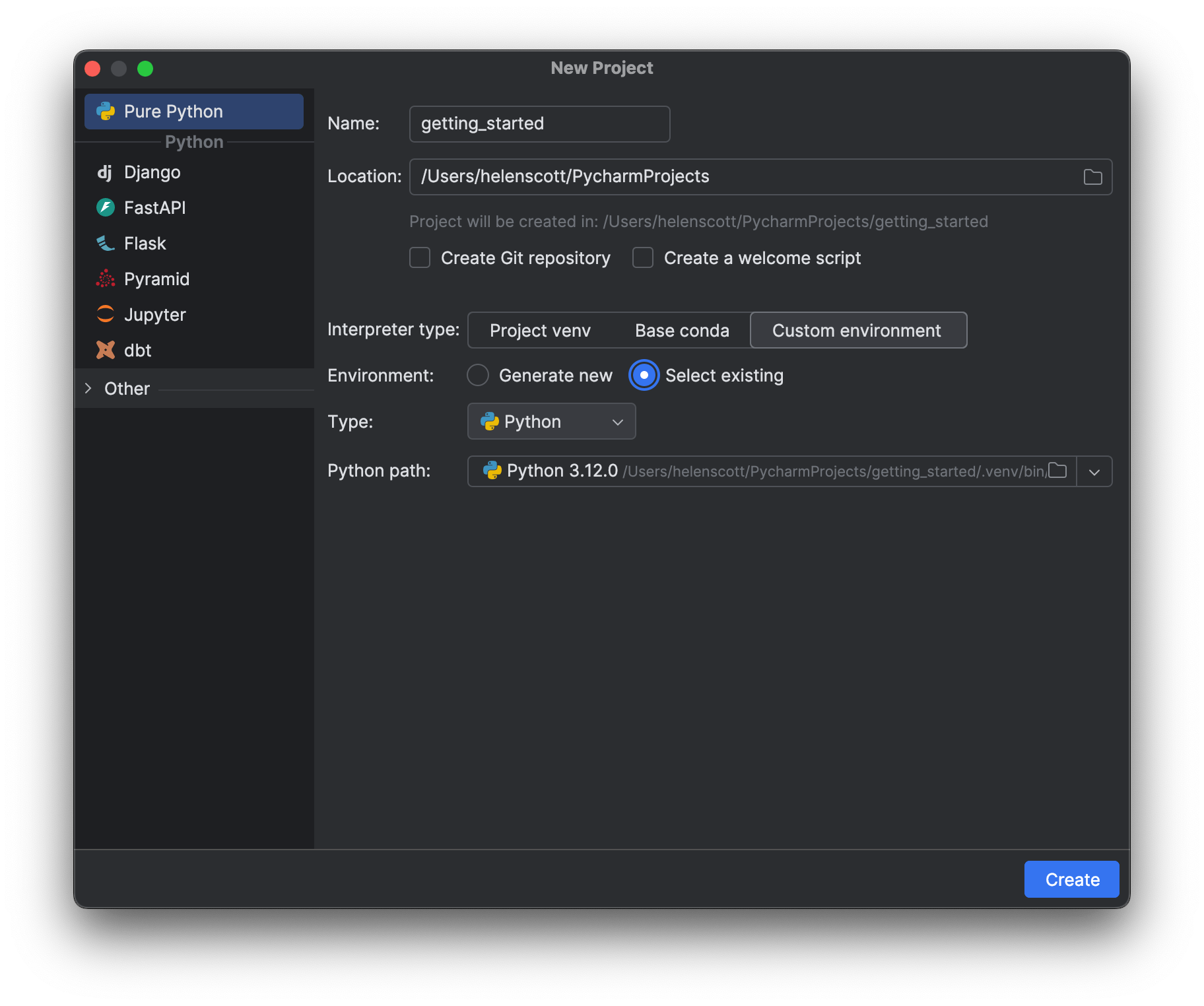Click the Create button
Viewport: 1204px width, 1006px height.
coord(1071,879)
